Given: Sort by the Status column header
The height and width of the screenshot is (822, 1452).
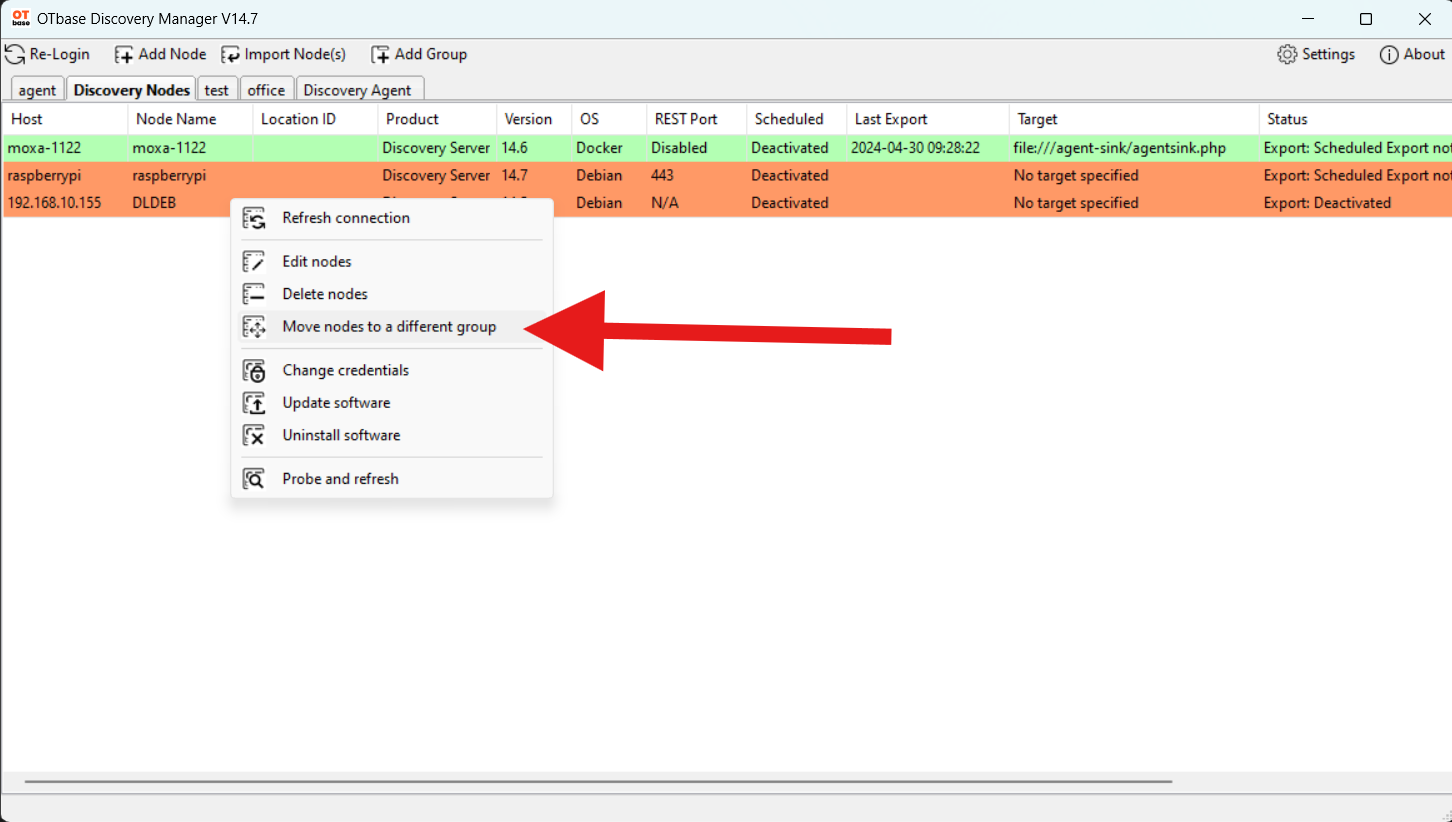Looking at the screenshot, I should (1355, 119).
